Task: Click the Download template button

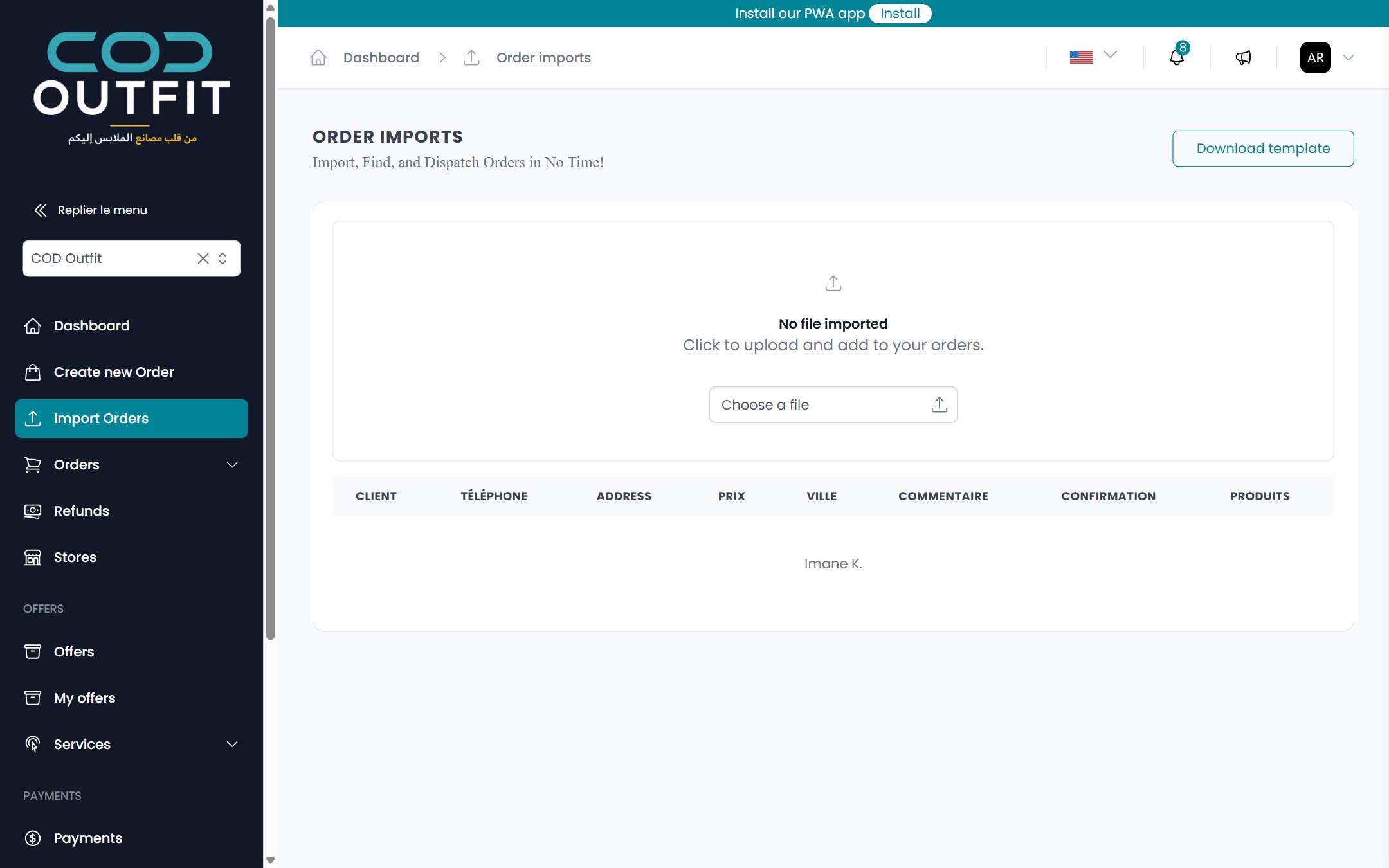Action: click(x=1263, y=149)
